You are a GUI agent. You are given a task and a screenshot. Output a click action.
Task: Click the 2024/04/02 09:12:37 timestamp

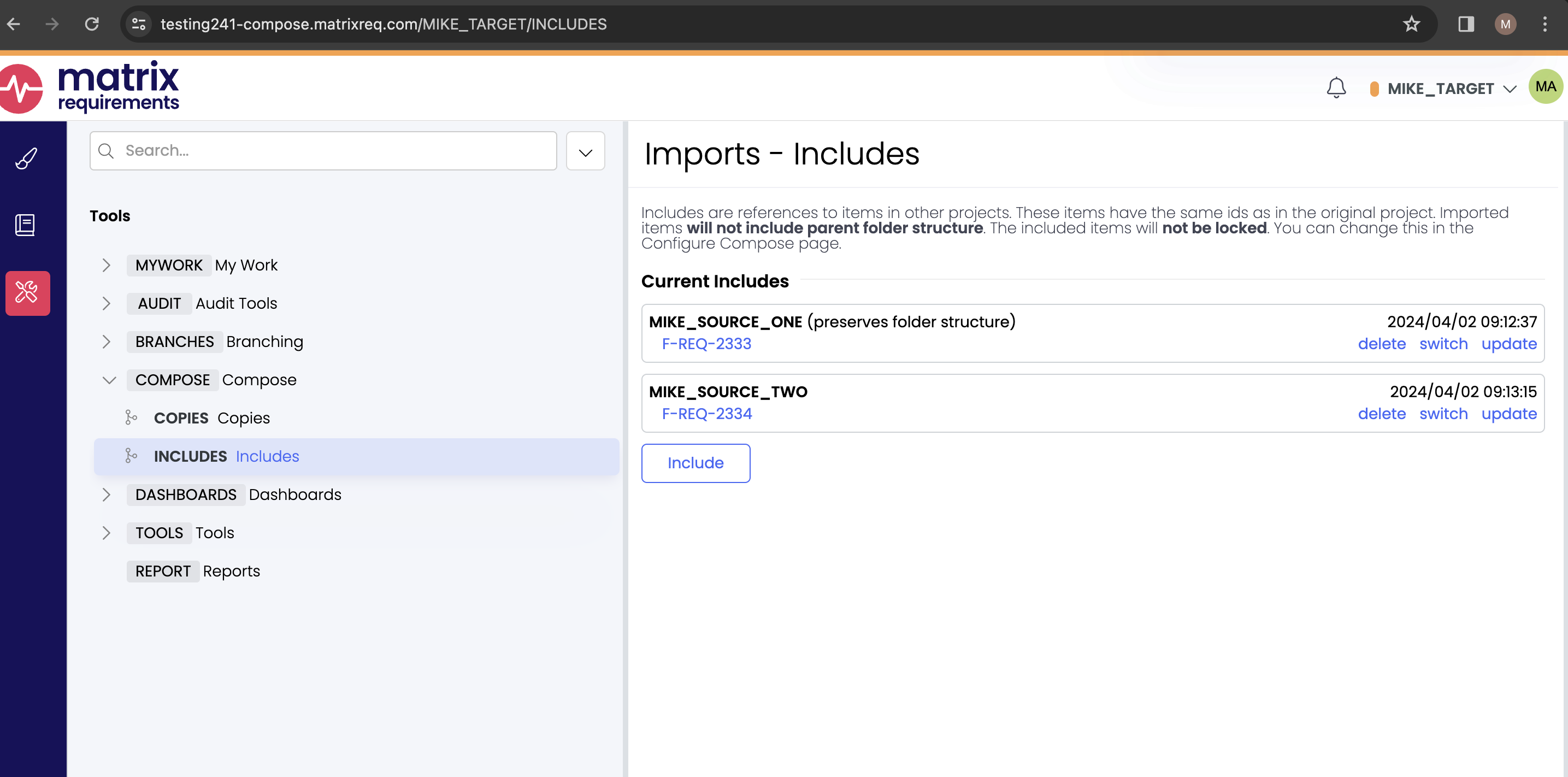tap(1462, 321)
